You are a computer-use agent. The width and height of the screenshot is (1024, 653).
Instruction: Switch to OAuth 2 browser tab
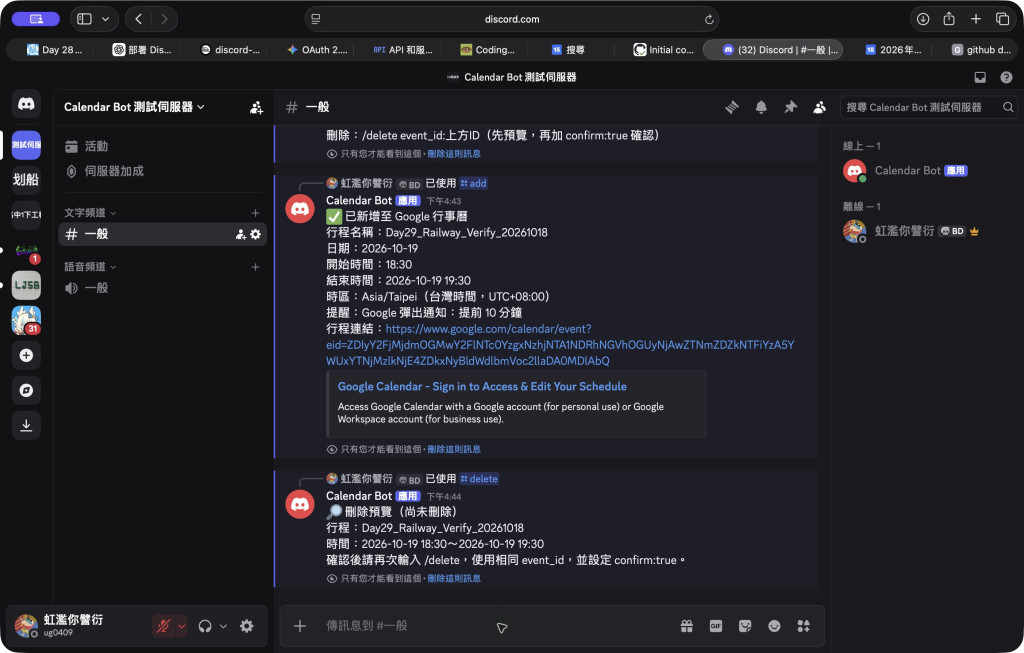(x=318, y=50)
